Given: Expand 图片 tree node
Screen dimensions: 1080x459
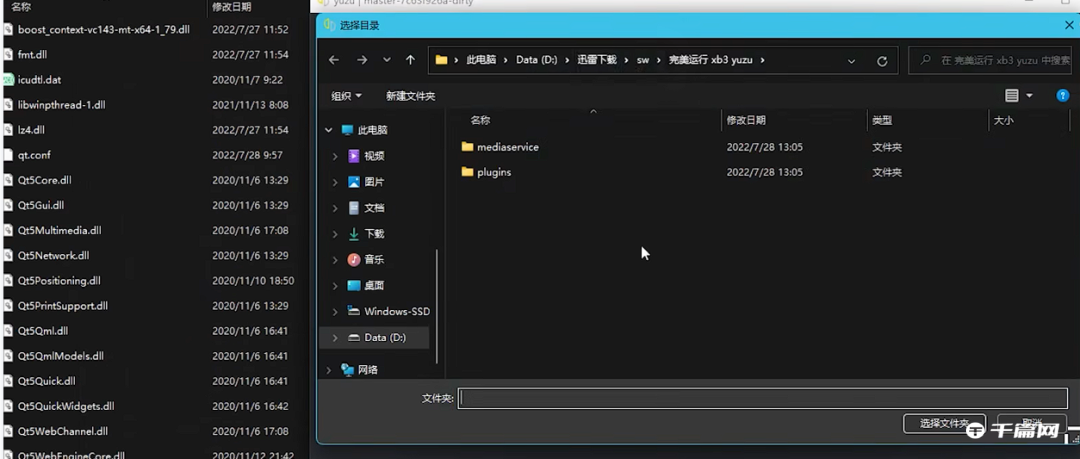Looking at the screenshot, I should point(335,183).
